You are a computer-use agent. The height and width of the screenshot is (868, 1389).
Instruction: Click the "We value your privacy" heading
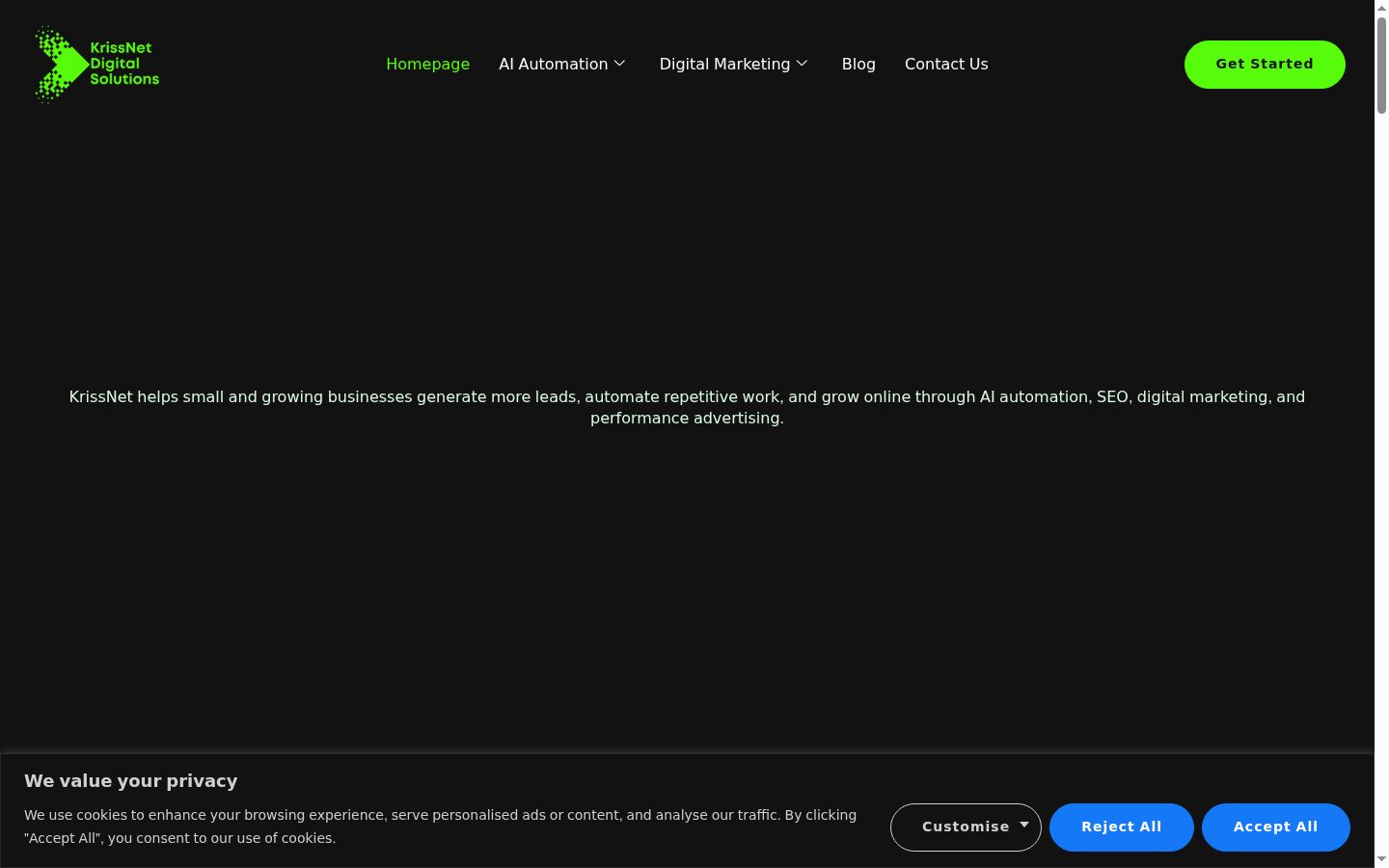tap(130, 781)
